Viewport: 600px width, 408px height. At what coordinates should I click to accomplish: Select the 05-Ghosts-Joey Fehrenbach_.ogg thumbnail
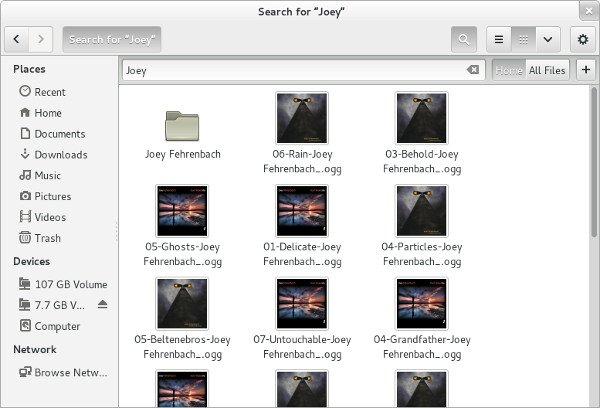[182, 211]
